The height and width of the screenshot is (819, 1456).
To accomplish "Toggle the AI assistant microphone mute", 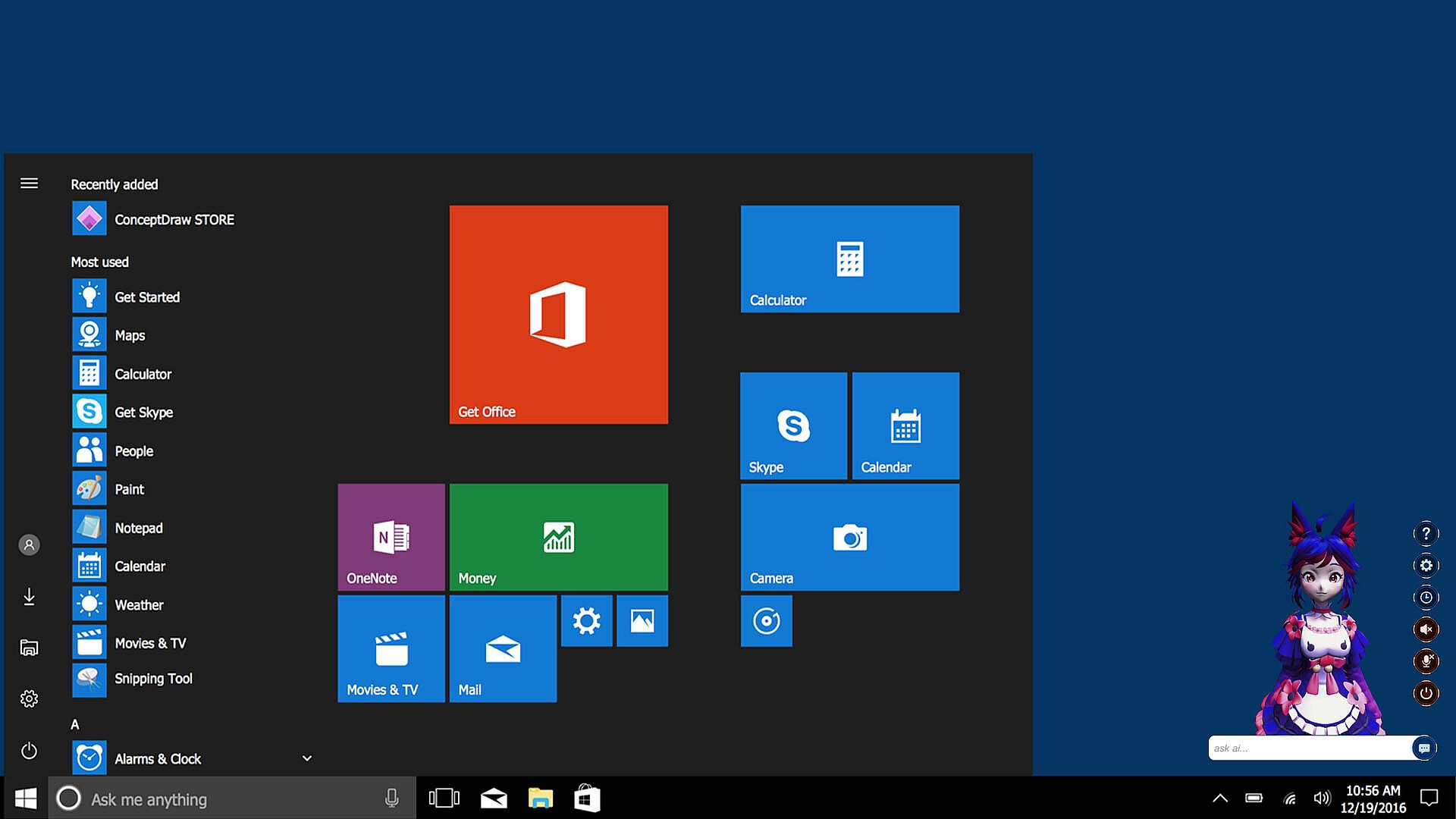I will click(x=1426, y=661).
